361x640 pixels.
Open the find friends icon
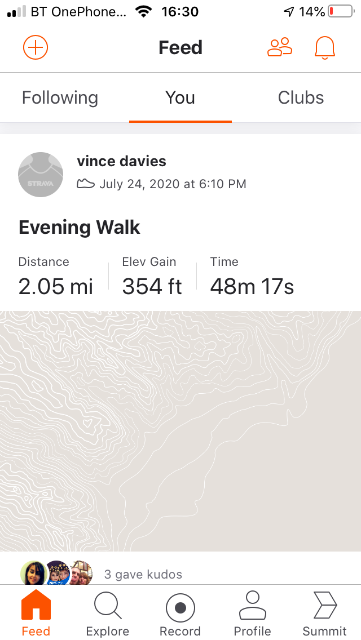[x=280, y=47]
